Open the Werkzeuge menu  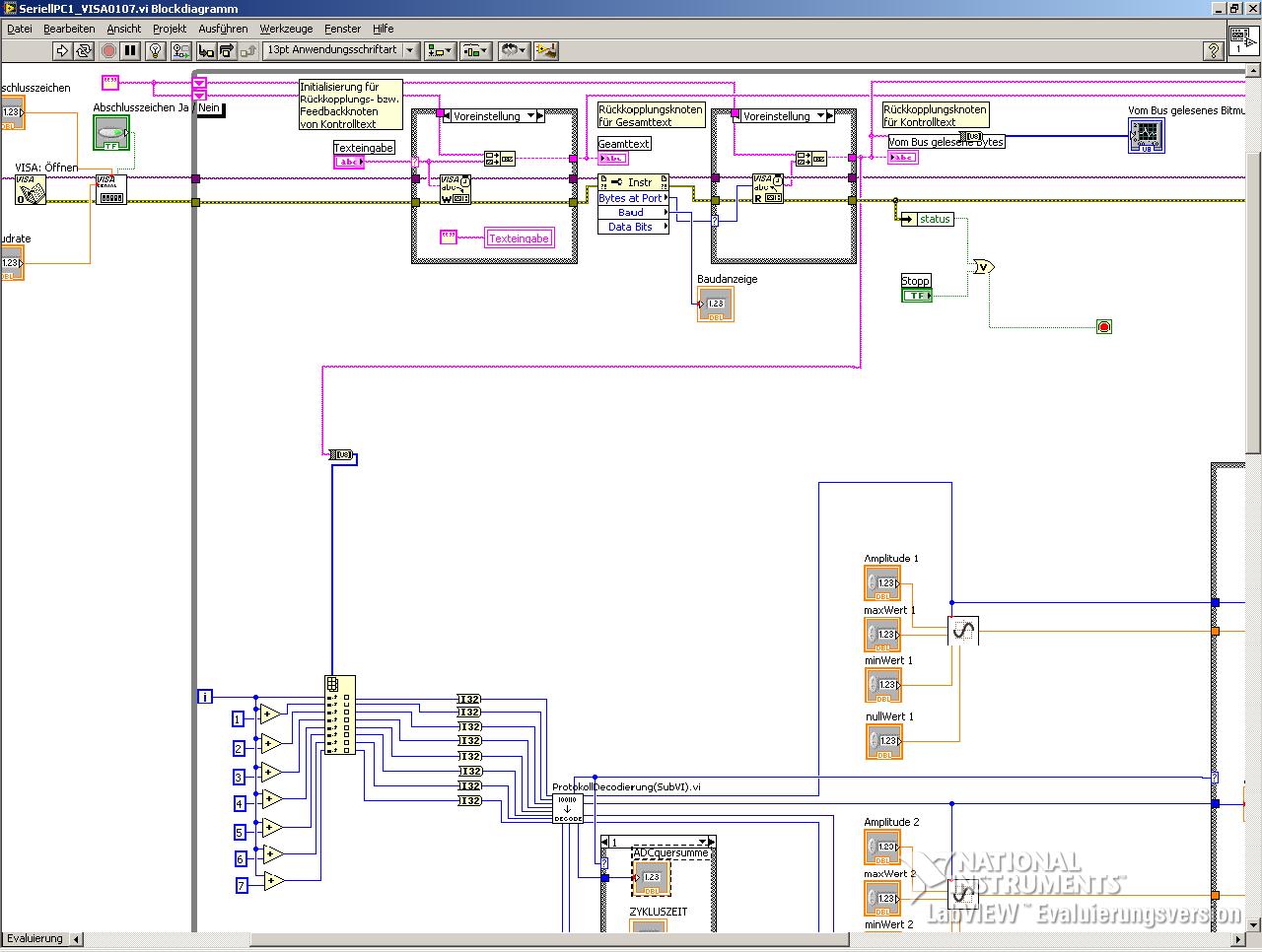pyautogui.click(x=286, y=29)
